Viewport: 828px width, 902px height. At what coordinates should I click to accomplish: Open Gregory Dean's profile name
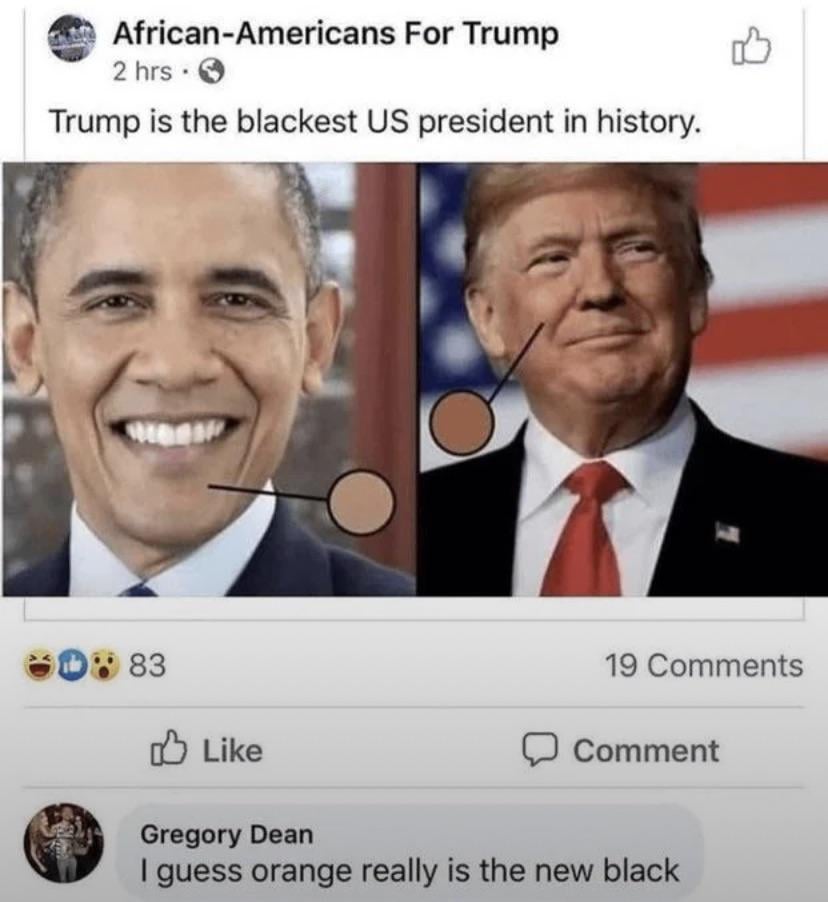coord(227,834)
